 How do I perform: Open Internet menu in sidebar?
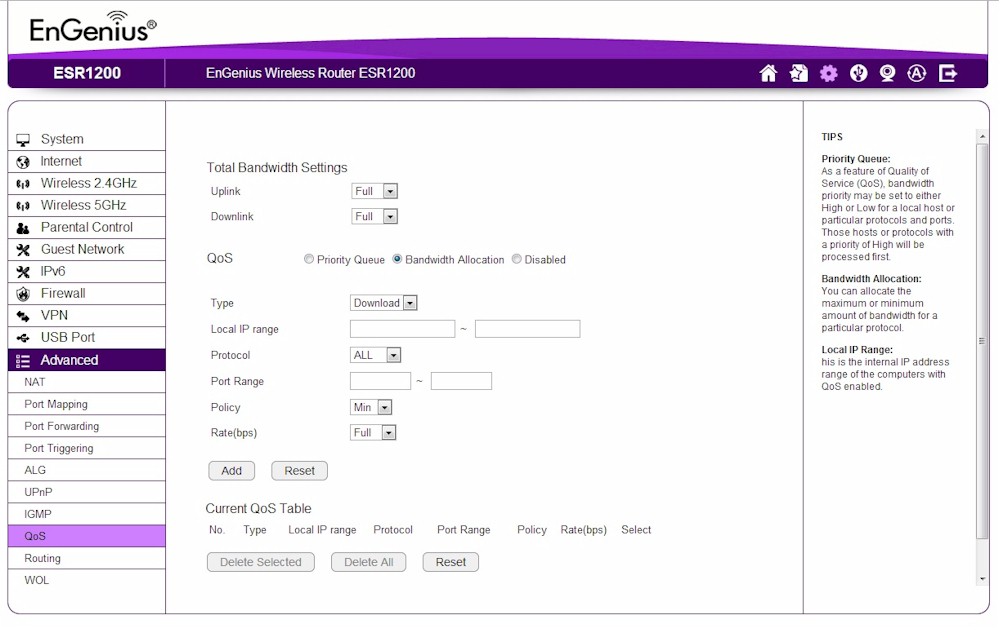(87, 161)
